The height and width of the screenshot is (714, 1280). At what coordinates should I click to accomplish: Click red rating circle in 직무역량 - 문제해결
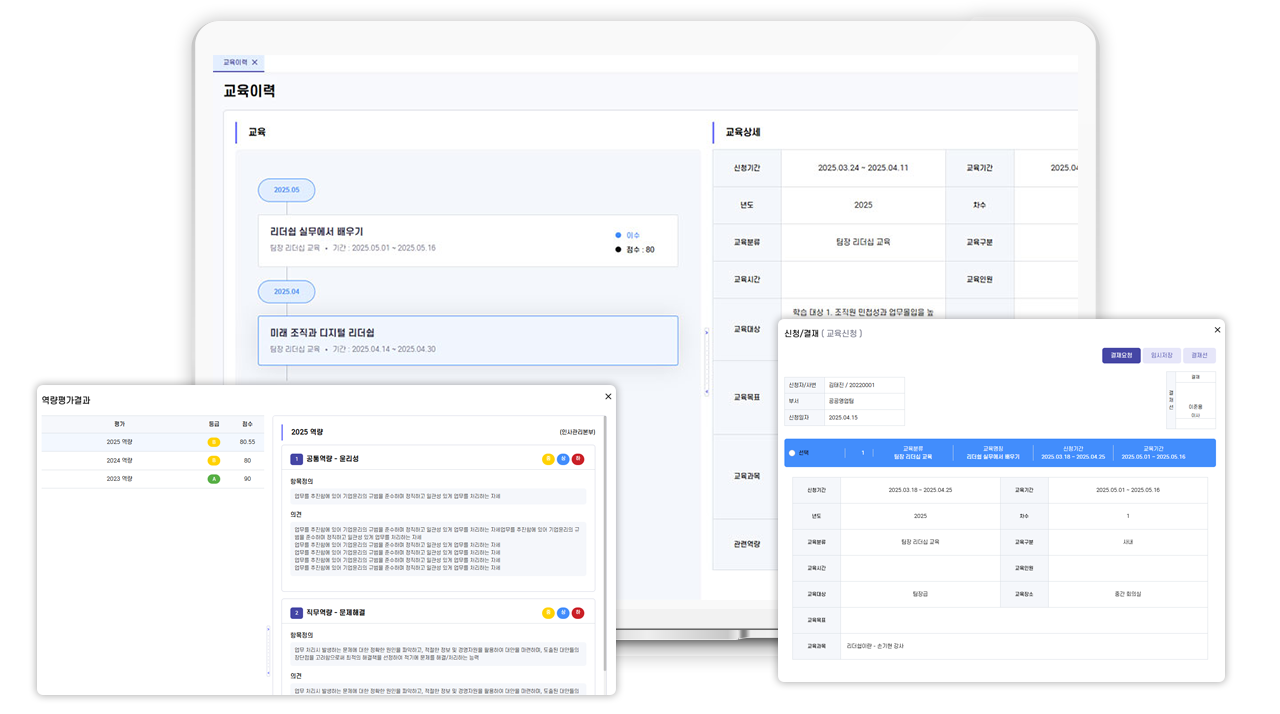pyautogui.click(x=579, y=613)
